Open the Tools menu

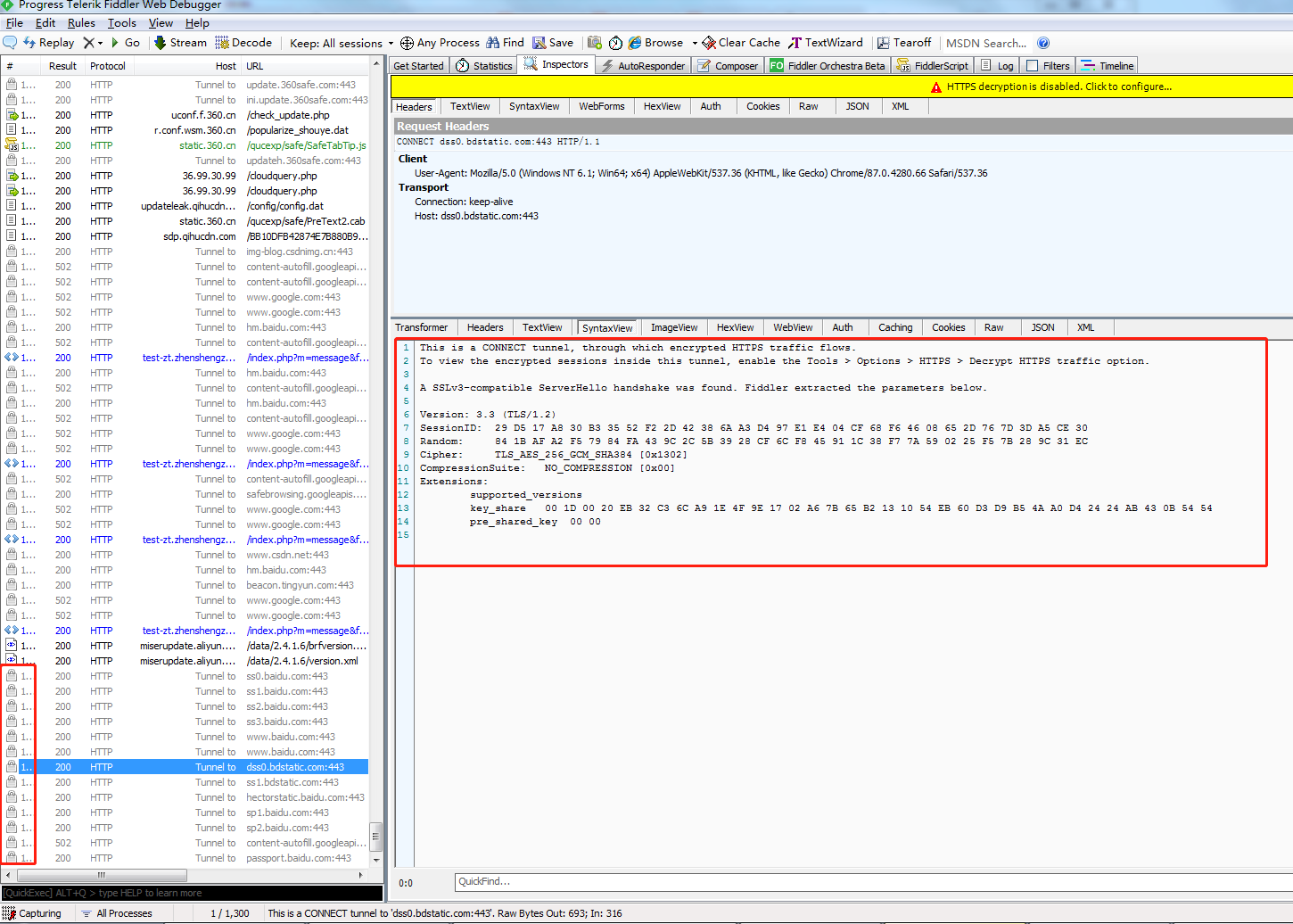click(x=122, y=23)
